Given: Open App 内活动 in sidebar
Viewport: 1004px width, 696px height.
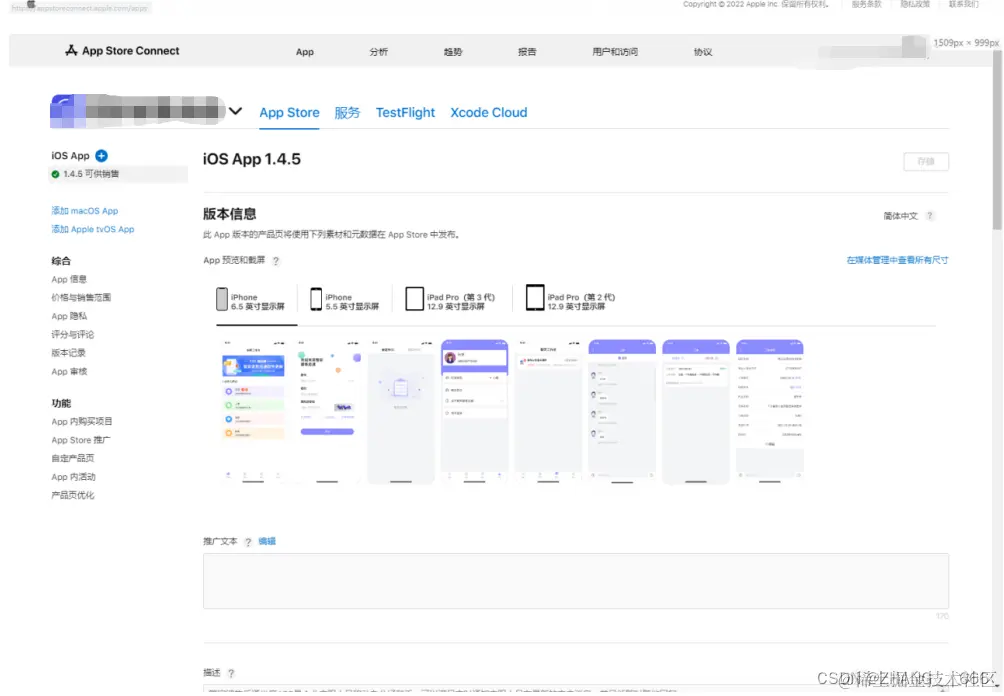Looking at the screenshot, I should coord(74,478).
